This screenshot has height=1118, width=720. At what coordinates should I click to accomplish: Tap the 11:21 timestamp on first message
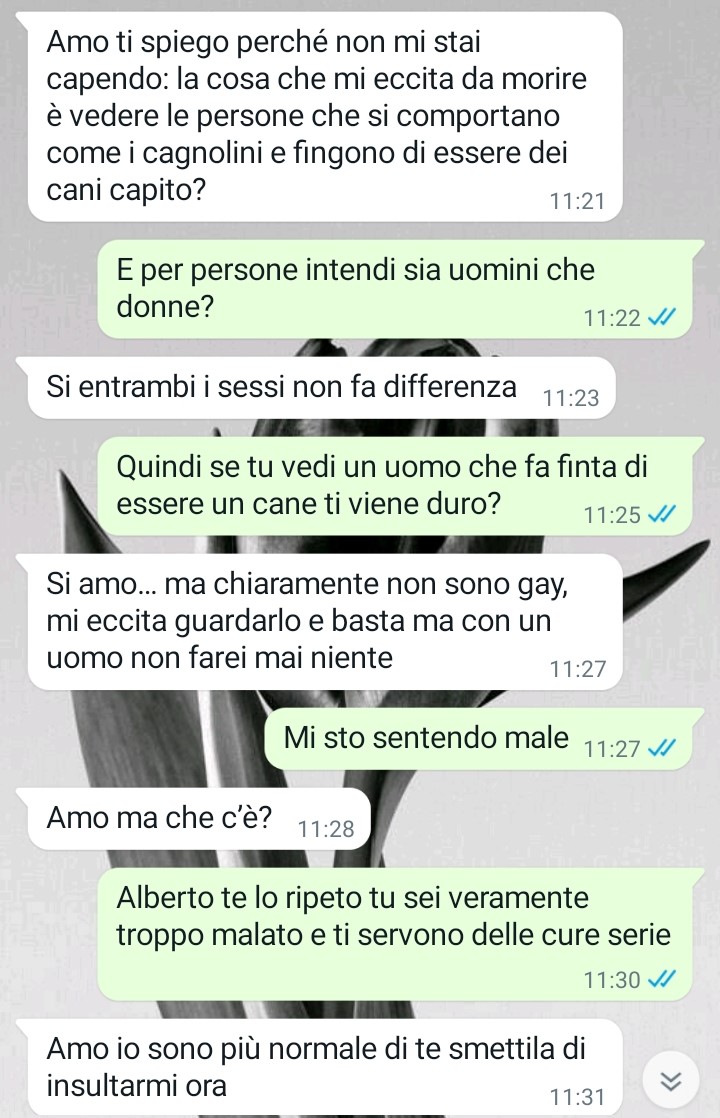point(577,201)
